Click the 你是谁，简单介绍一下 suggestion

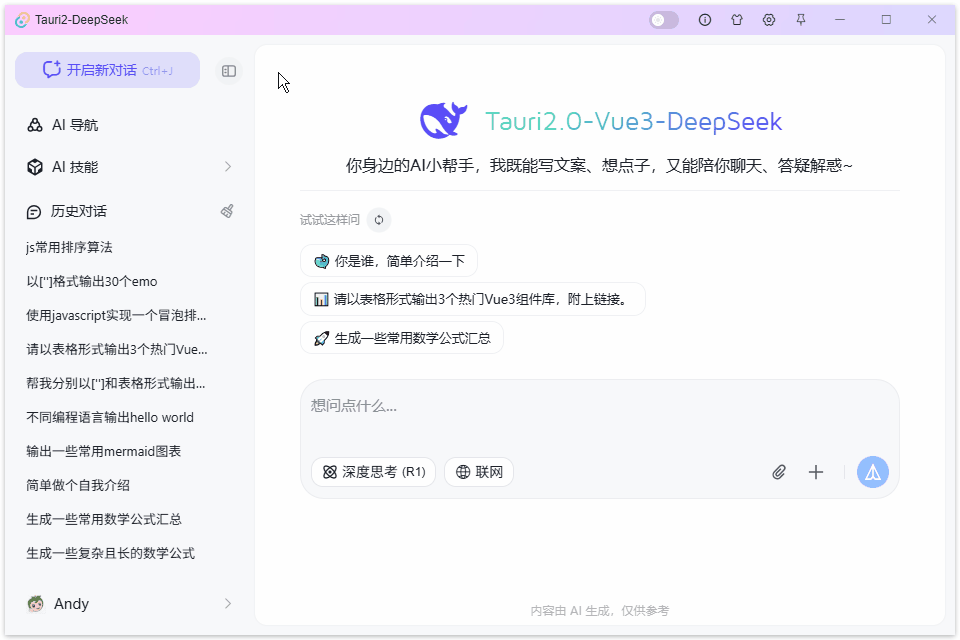pyautogui.click(x=391, y=260)
